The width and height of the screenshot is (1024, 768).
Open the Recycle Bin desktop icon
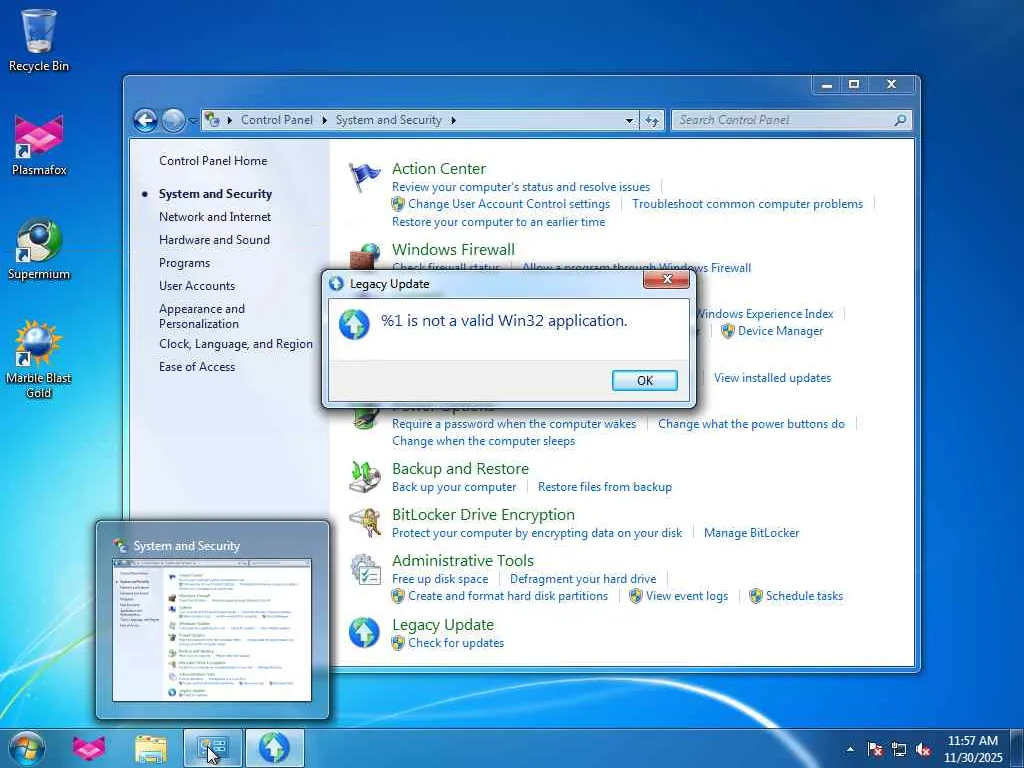[39, 39]
